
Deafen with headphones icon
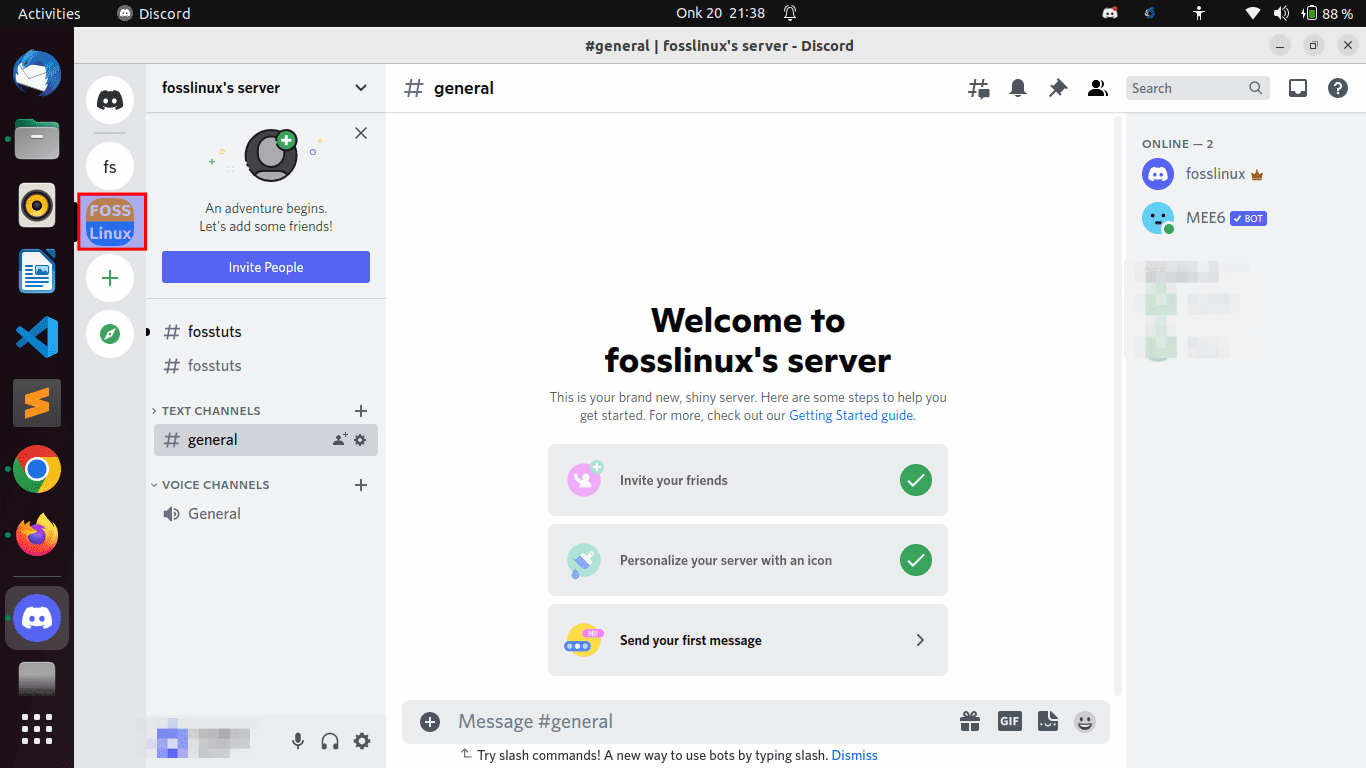click(330, 741)
